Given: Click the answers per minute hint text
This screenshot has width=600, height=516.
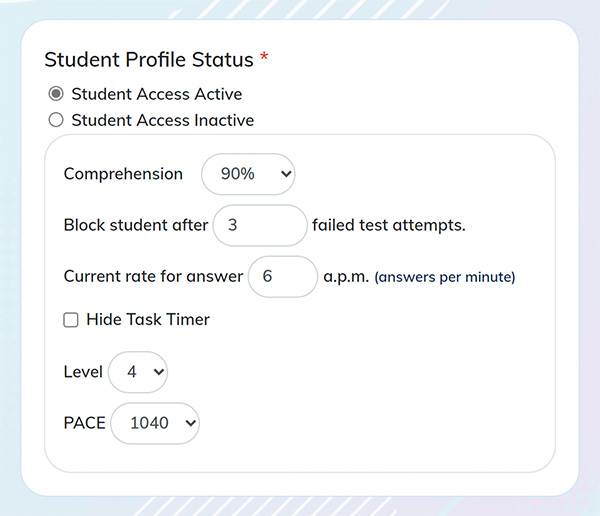Looking at the screenshot, I should tap(445, 277).
